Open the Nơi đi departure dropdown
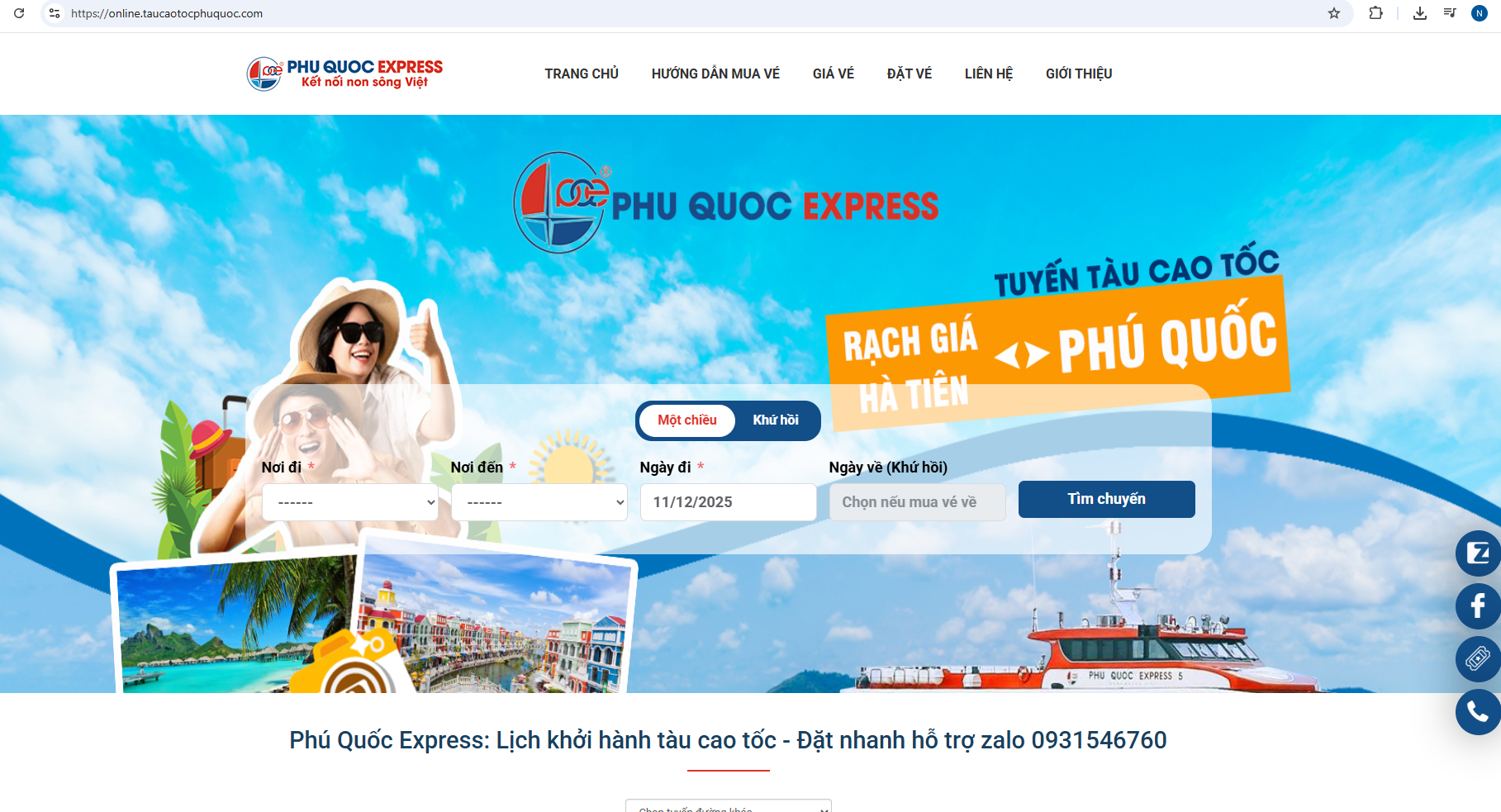The image size is (1501, 812). point(350,502)
